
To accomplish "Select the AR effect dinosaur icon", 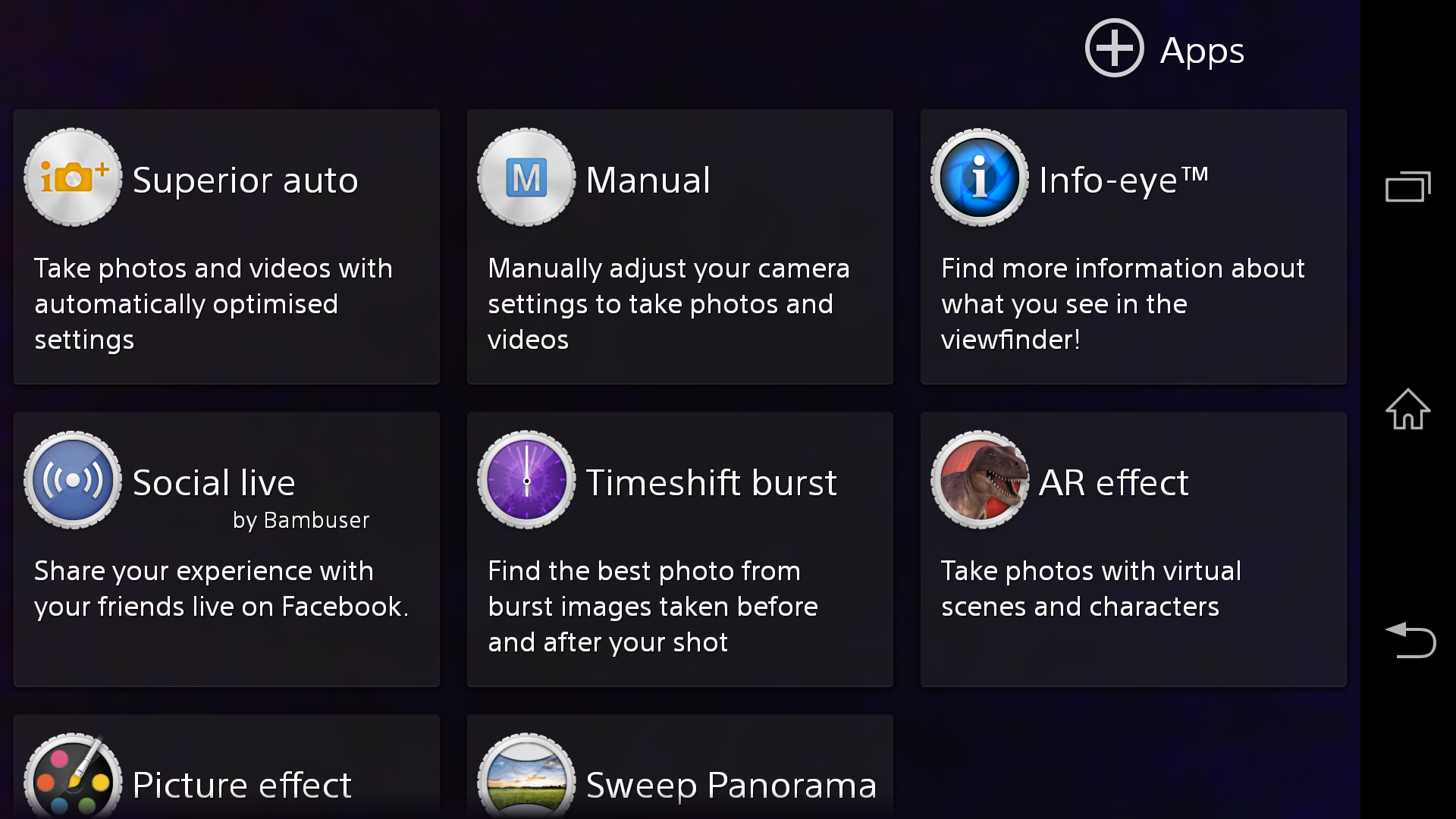I will [980, 480].
